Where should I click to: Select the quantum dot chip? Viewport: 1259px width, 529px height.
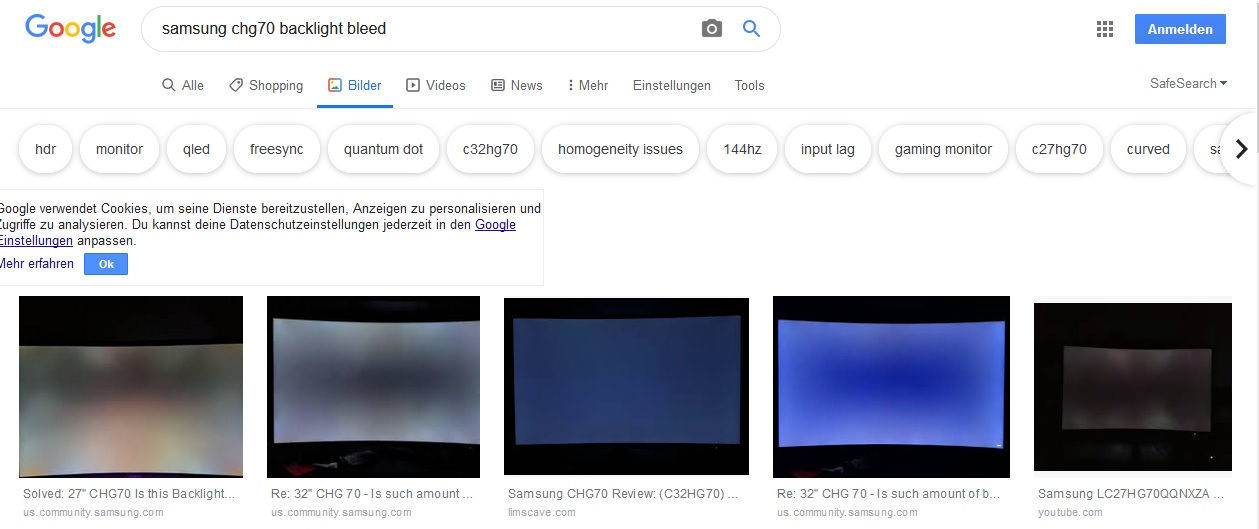tap(383, 149)
